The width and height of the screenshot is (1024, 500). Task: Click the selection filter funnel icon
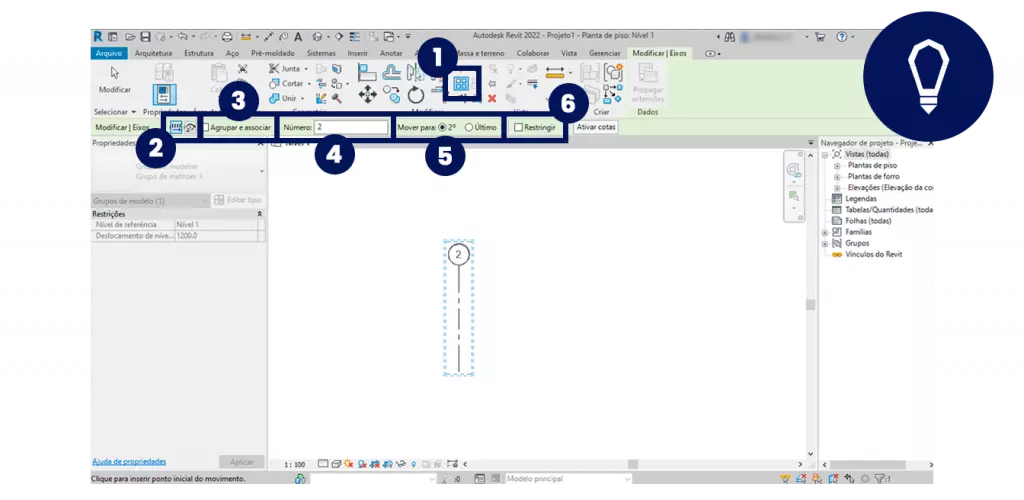[881, 478]
